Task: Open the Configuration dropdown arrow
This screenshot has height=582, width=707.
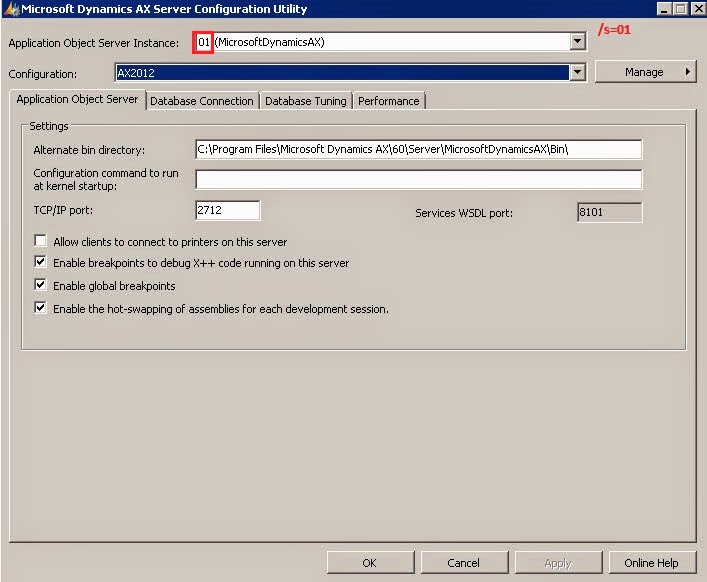Action: click(578, 73)
